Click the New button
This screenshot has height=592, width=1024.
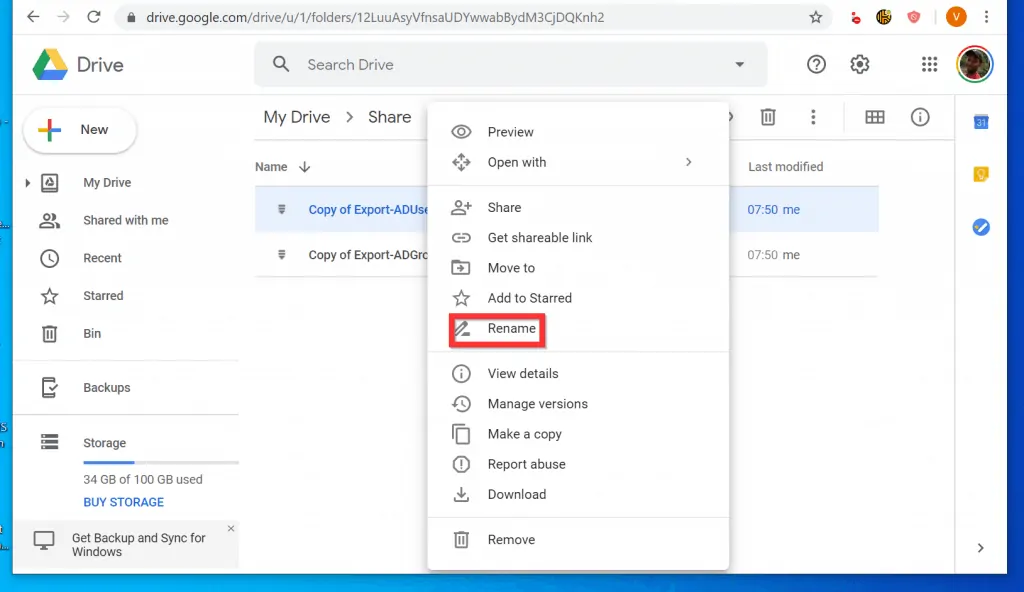coord(79,129)
